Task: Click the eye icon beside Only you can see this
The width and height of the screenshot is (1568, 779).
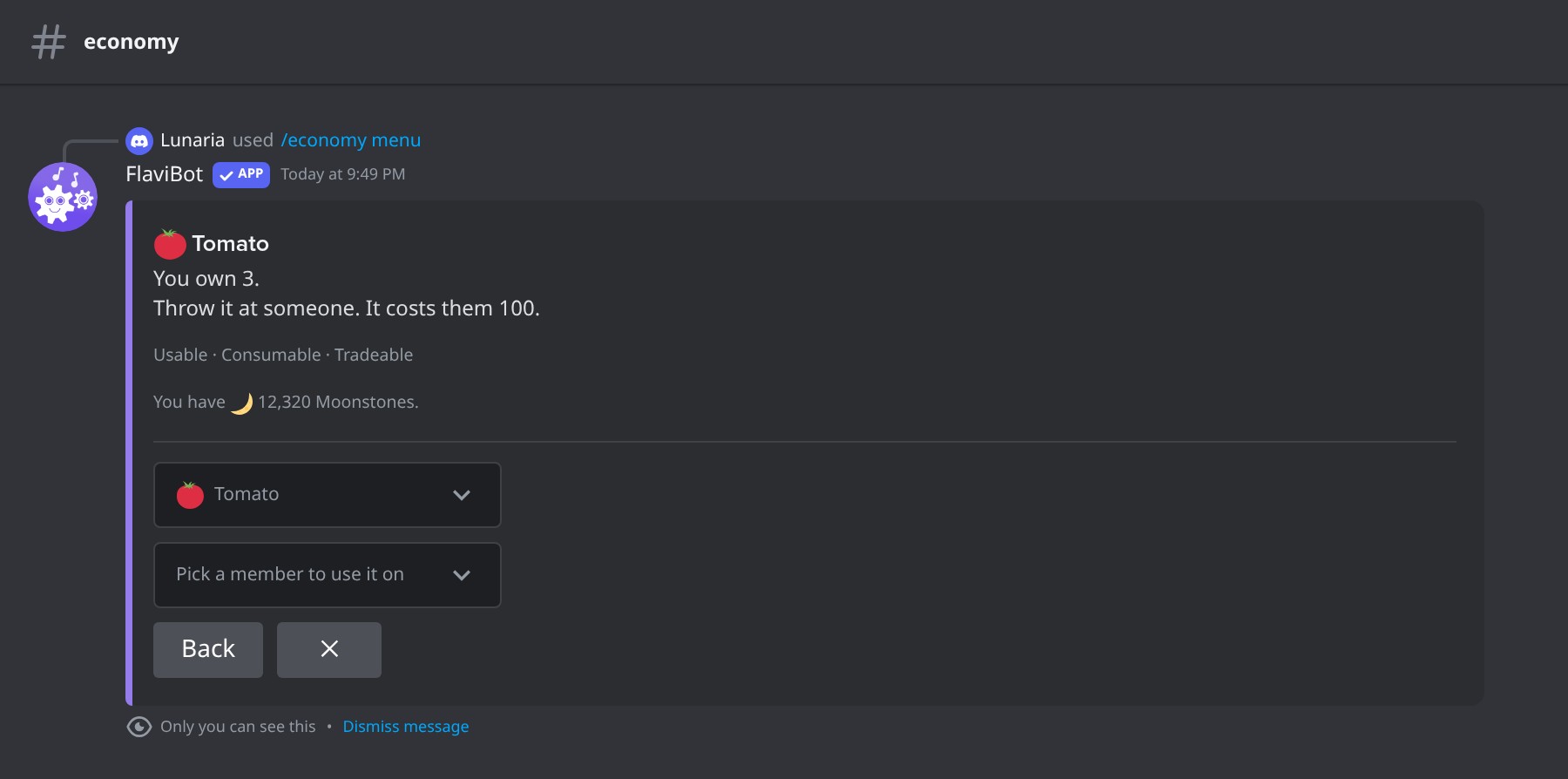Action: (139, 727)
